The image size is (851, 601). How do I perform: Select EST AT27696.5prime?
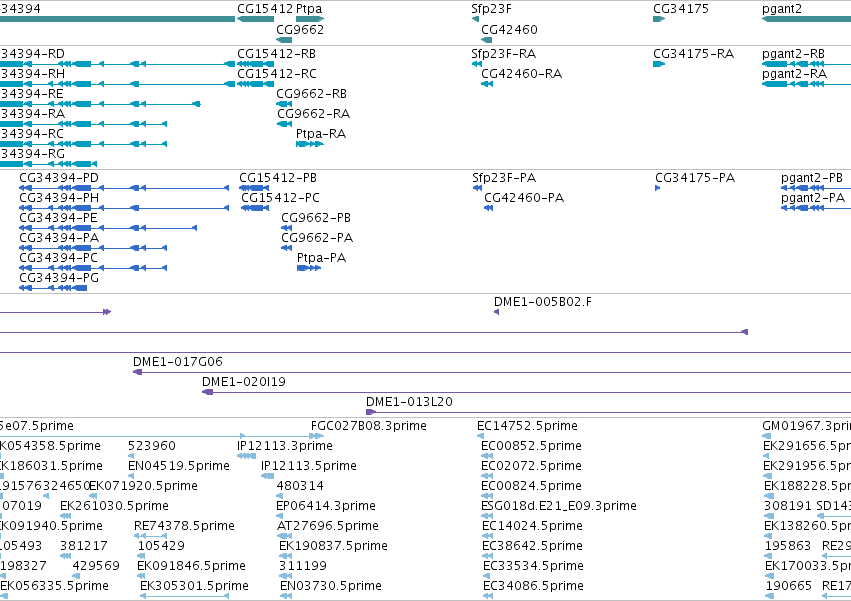click(328, 527)
